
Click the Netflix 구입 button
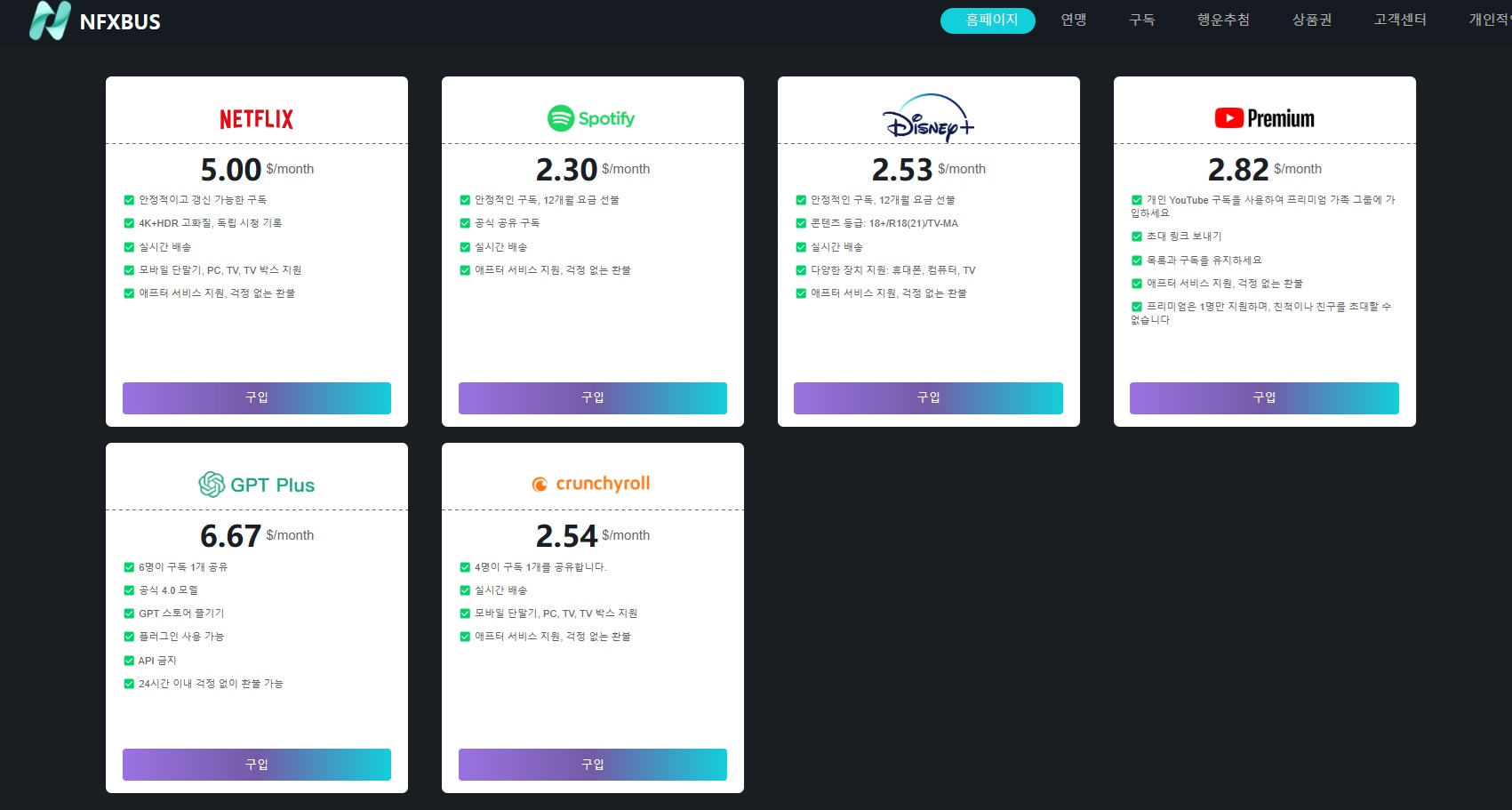coord(257,398)
